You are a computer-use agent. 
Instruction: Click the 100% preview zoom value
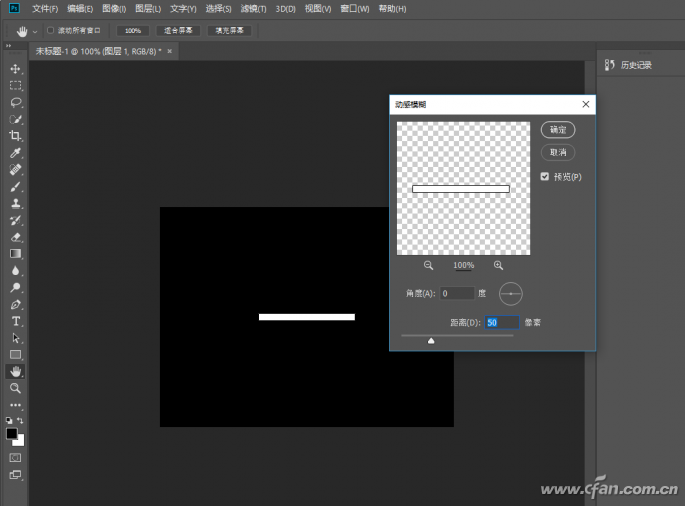tap(464, 265)
